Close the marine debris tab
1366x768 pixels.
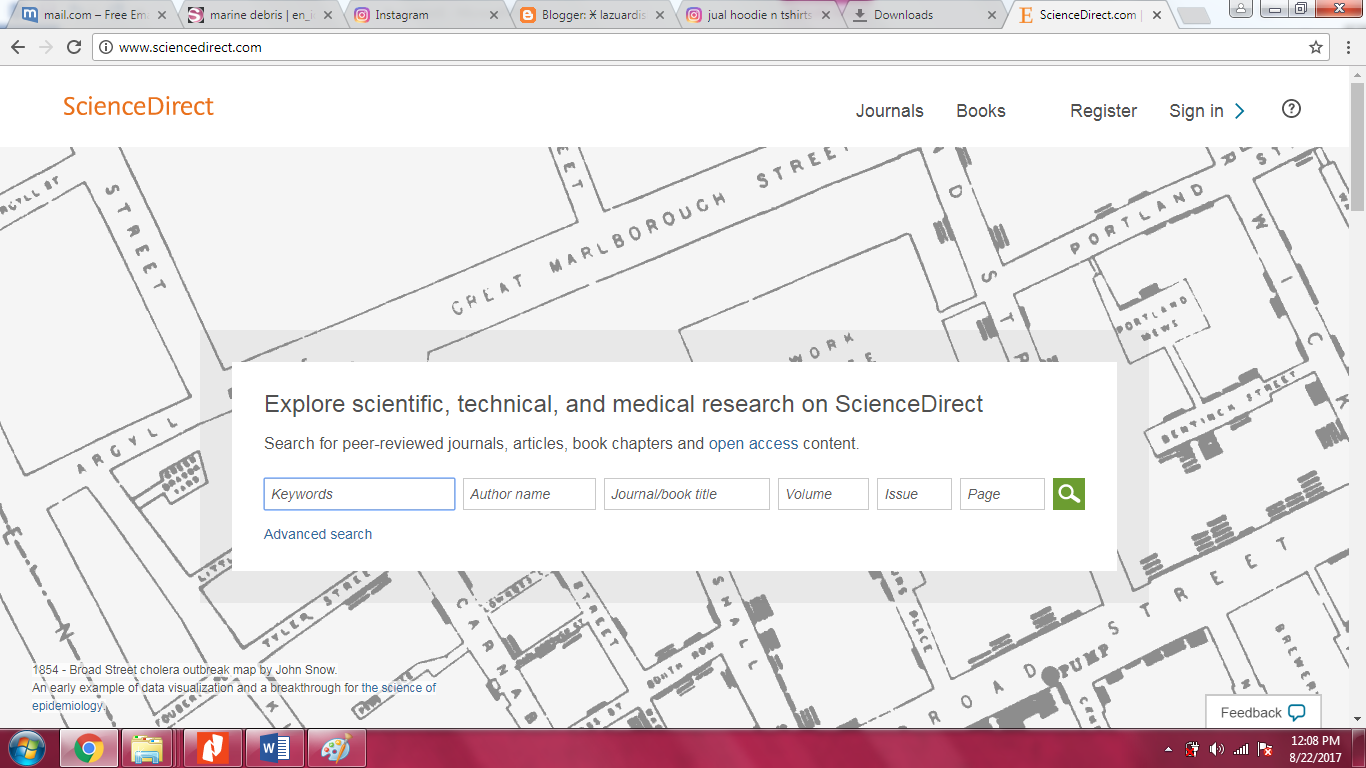point(327,15)
